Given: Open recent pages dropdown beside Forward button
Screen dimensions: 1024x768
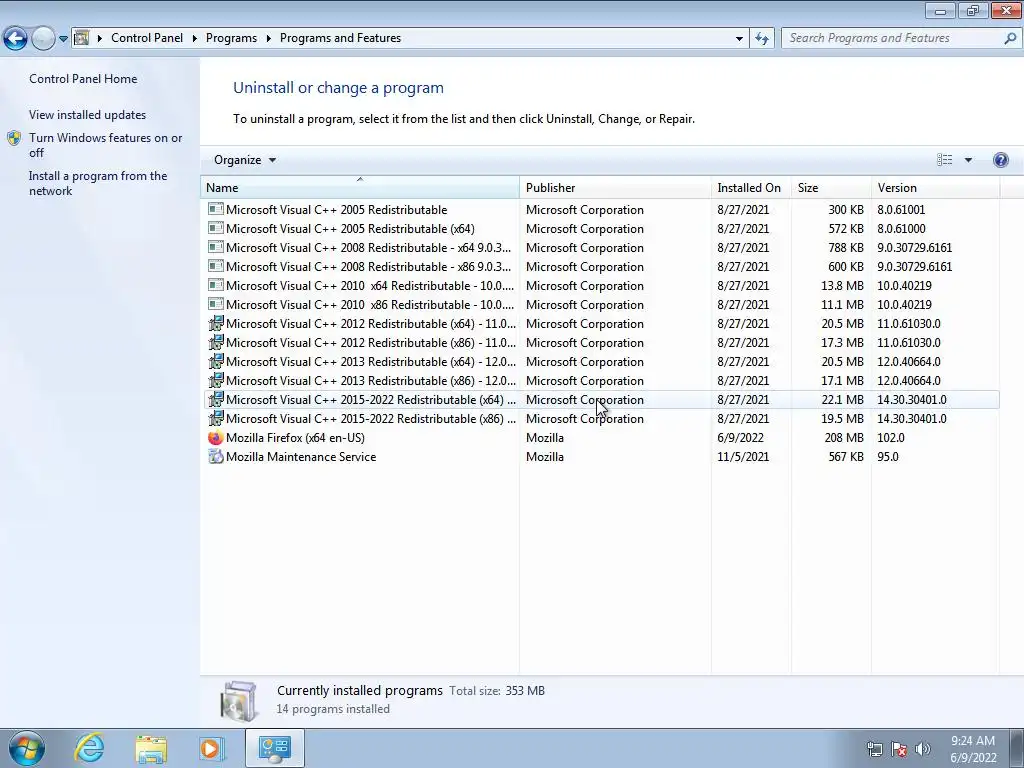Looking at the screenshot, I should [x=63, y=39].
